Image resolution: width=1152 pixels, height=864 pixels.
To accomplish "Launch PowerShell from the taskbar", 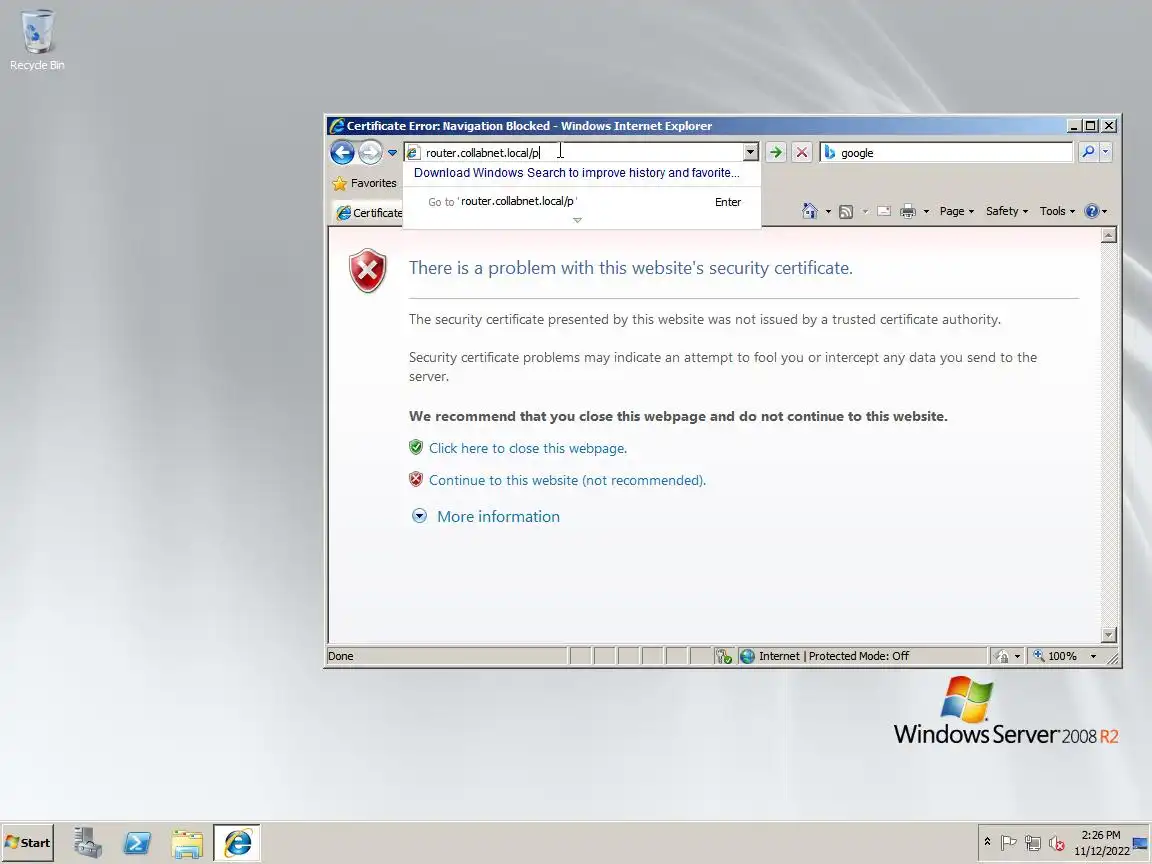I will 137,843.
